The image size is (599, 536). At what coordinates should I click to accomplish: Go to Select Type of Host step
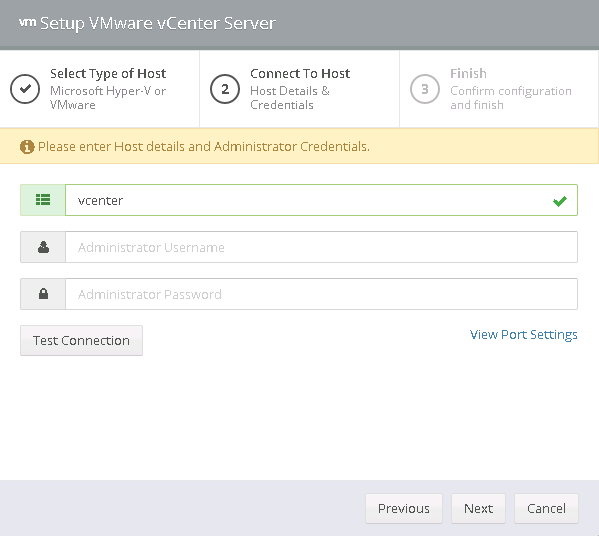point(100,89)
